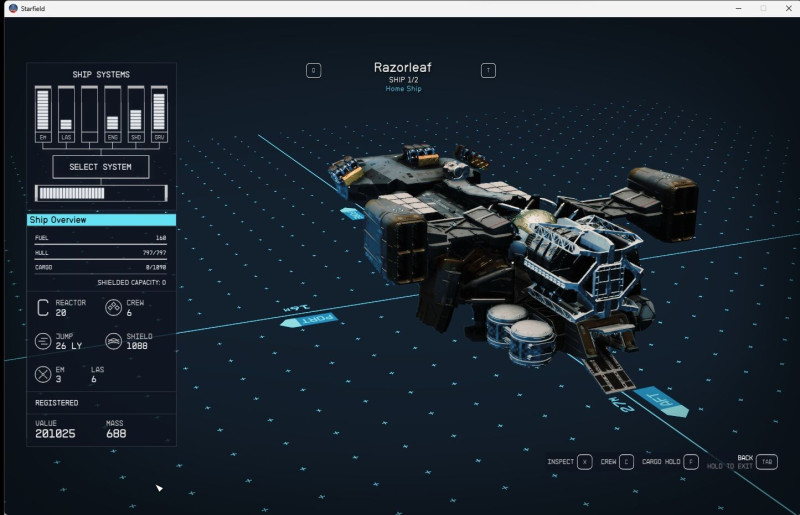Click the REGISTERED status label
Viewport: 800px width, 515px height.
click(x=57, y=403)
